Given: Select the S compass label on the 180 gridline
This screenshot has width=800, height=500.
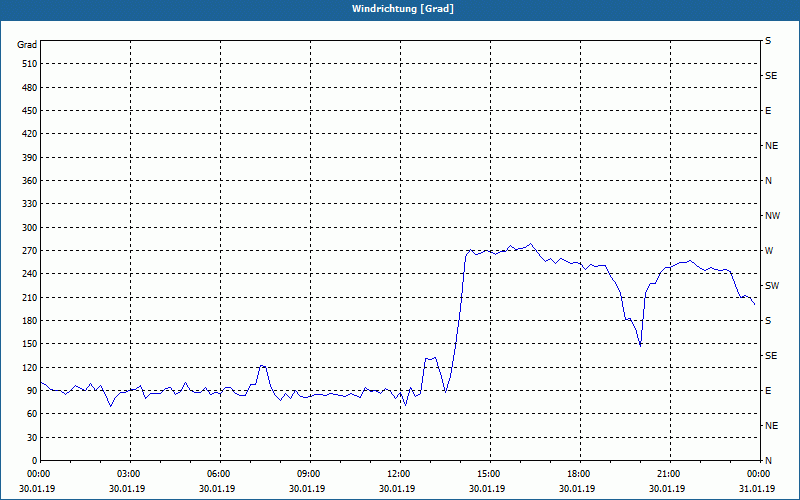Looking at the screenshot, I should tap(768, 321).
